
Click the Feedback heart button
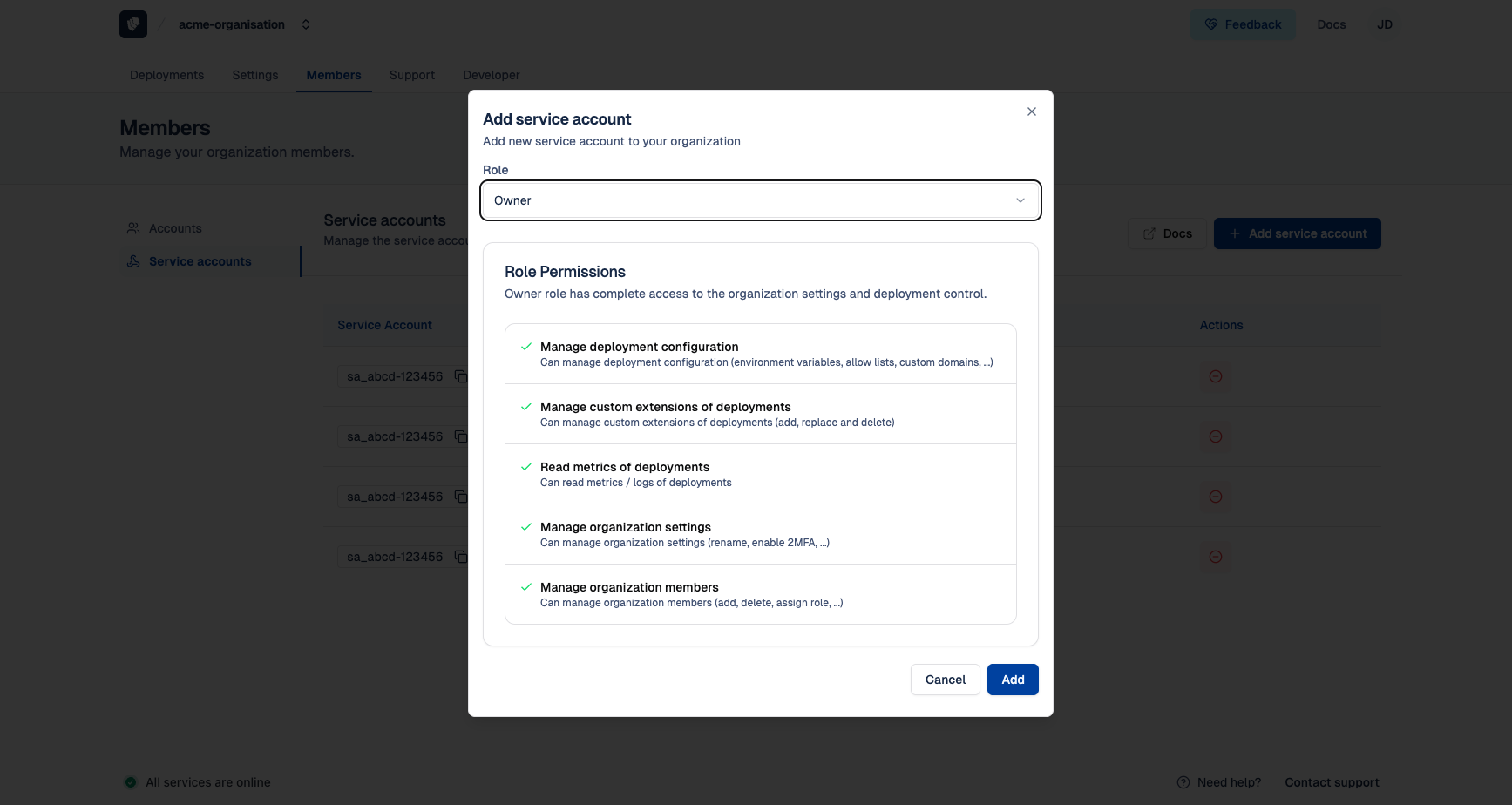pyautogui.click(x=1242, y=24)
